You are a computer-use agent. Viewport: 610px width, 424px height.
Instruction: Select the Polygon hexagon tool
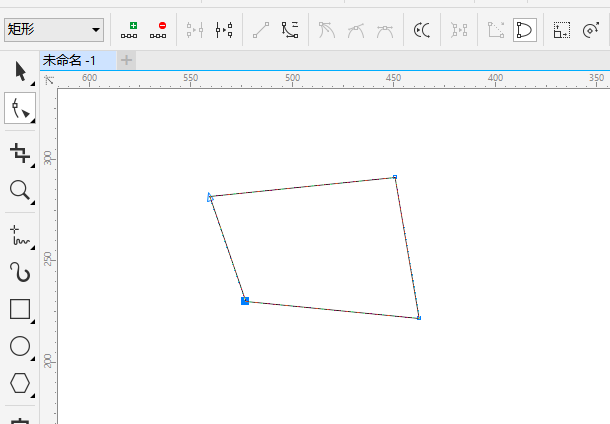pyautogui.click(x=20, y=384)
